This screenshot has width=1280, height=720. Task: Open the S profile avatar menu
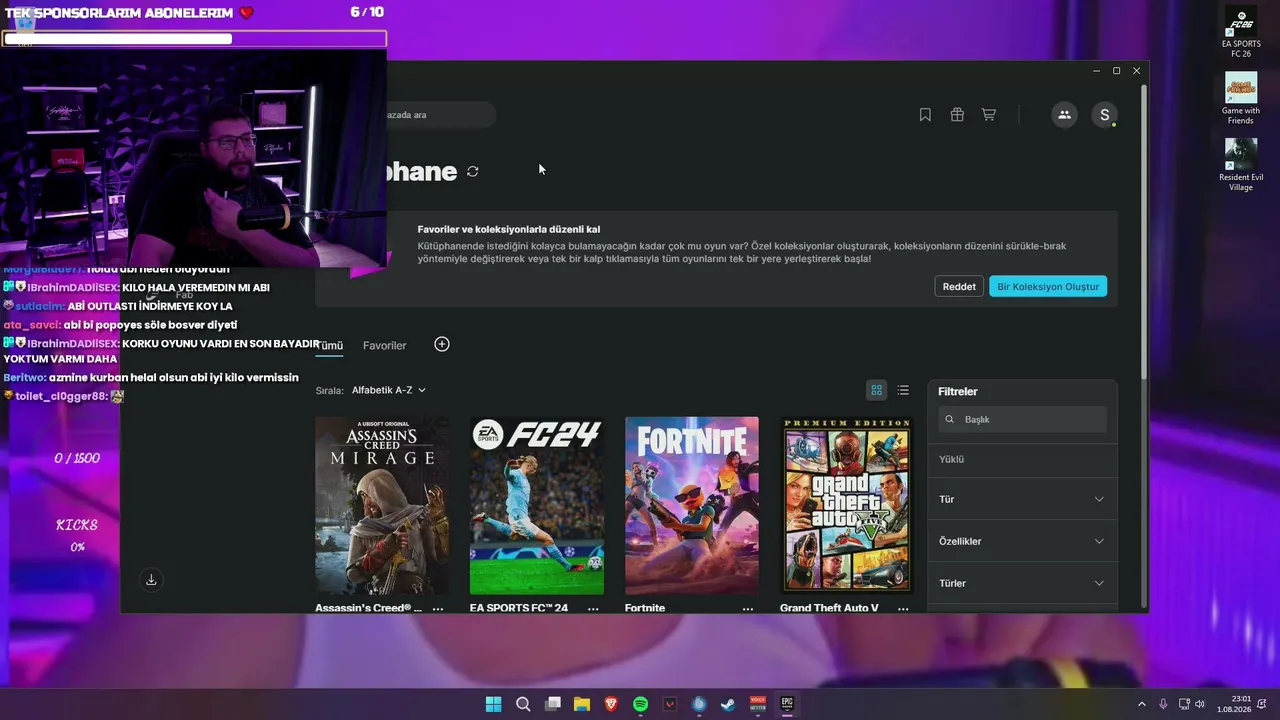click(x=1104, y=115)
